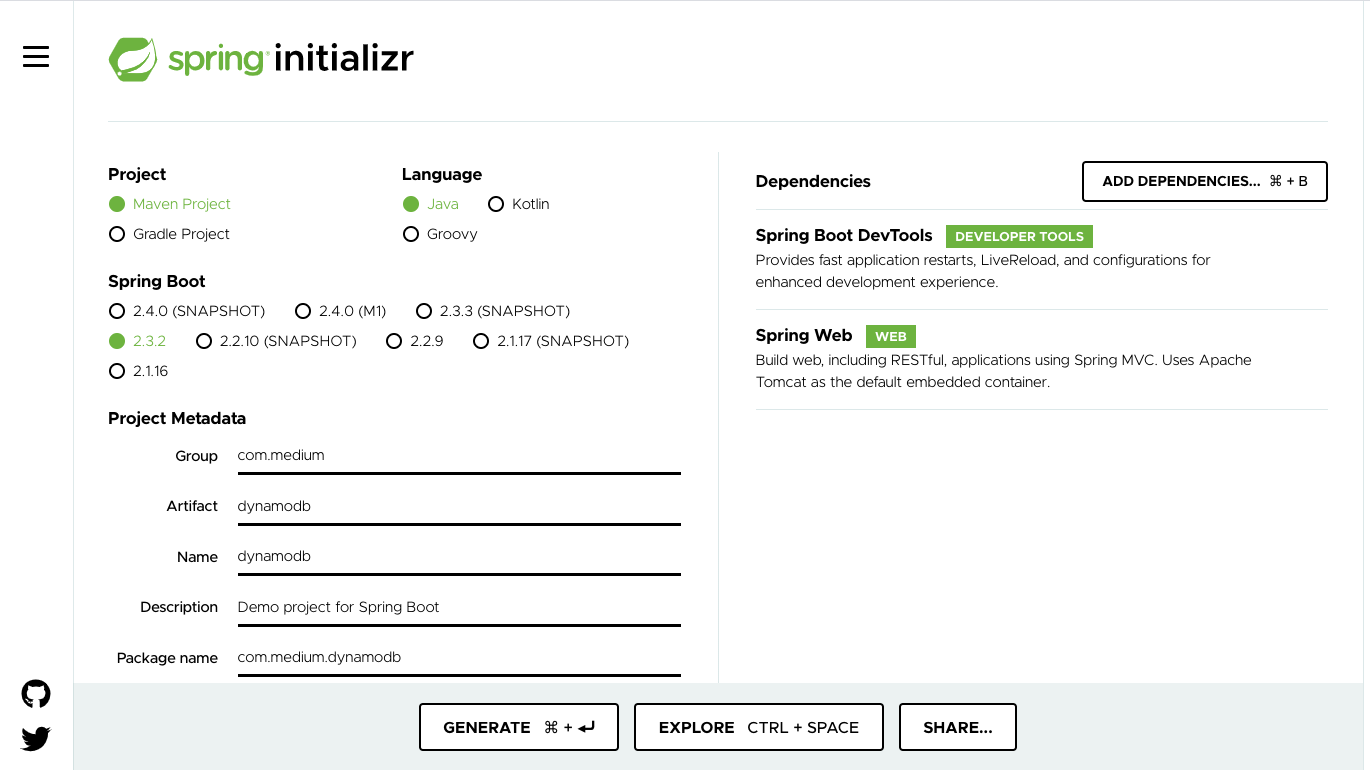Select Spring Boot 2.1.16 version
The image size is (1370, 770).
tap(139, 371)
